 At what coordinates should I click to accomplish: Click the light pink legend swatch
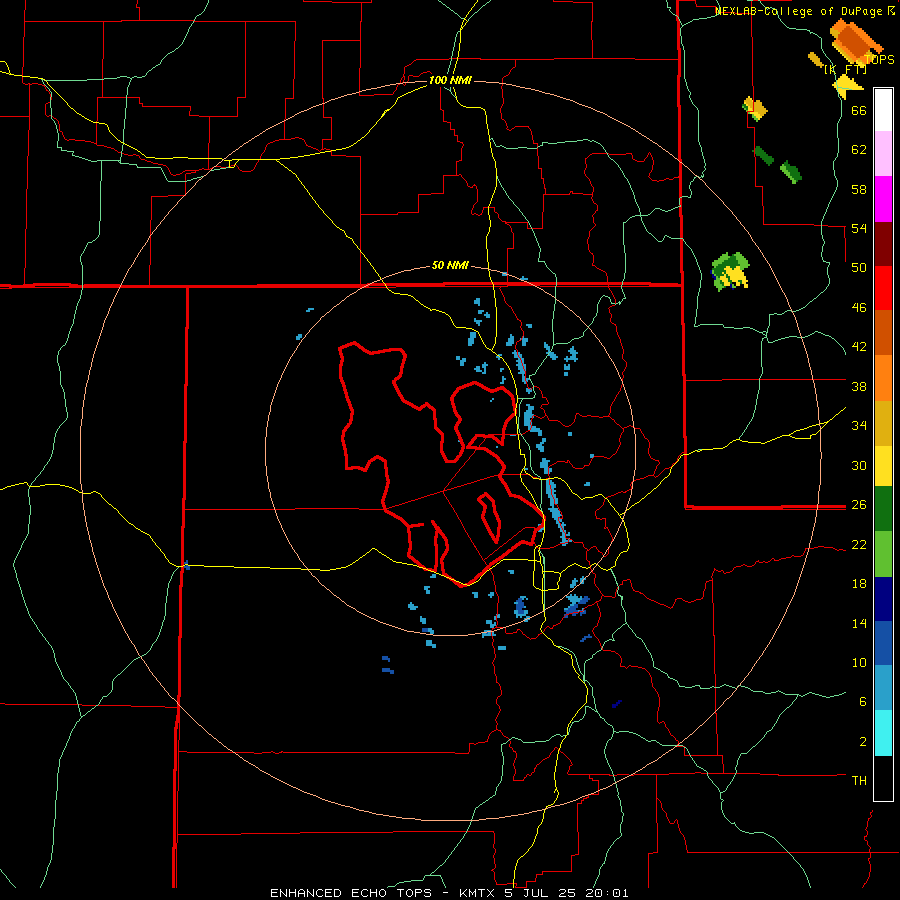[x=883, y=154]
